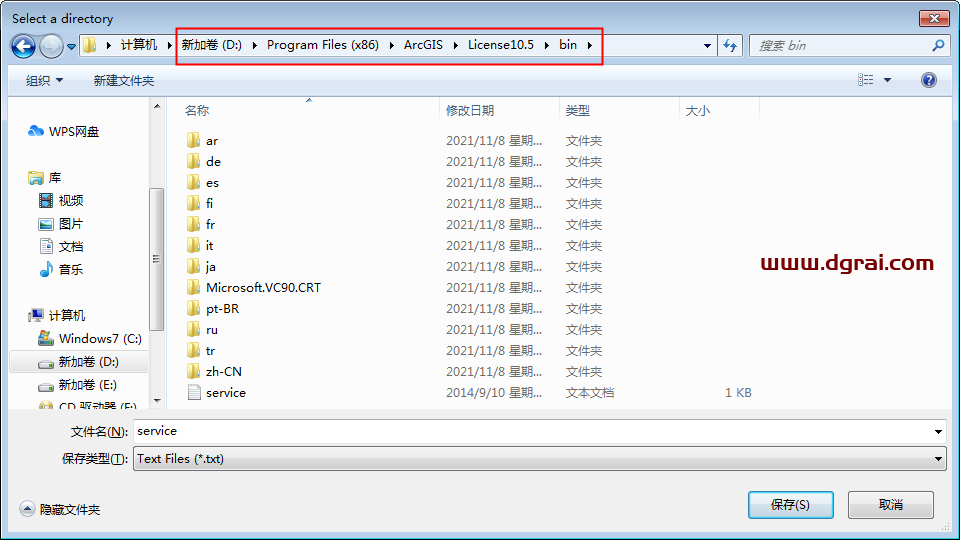Click navigation pane scroll down arrow
The image size is (960, 540).
tap(157, 400)
